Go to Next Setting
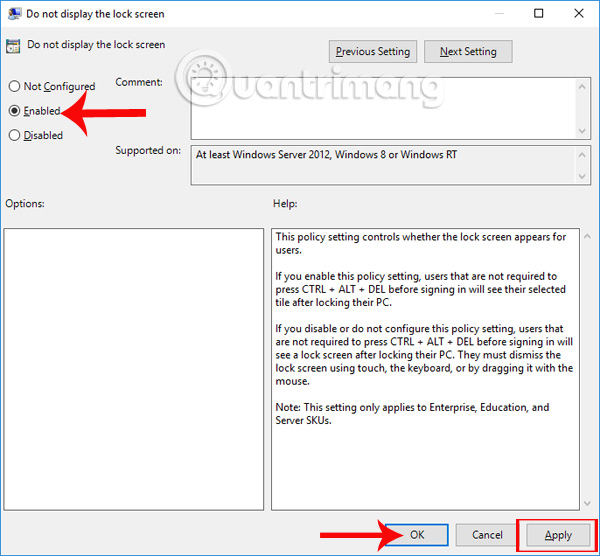The width and height of the screenshot is (600, 556). [468, 51]
